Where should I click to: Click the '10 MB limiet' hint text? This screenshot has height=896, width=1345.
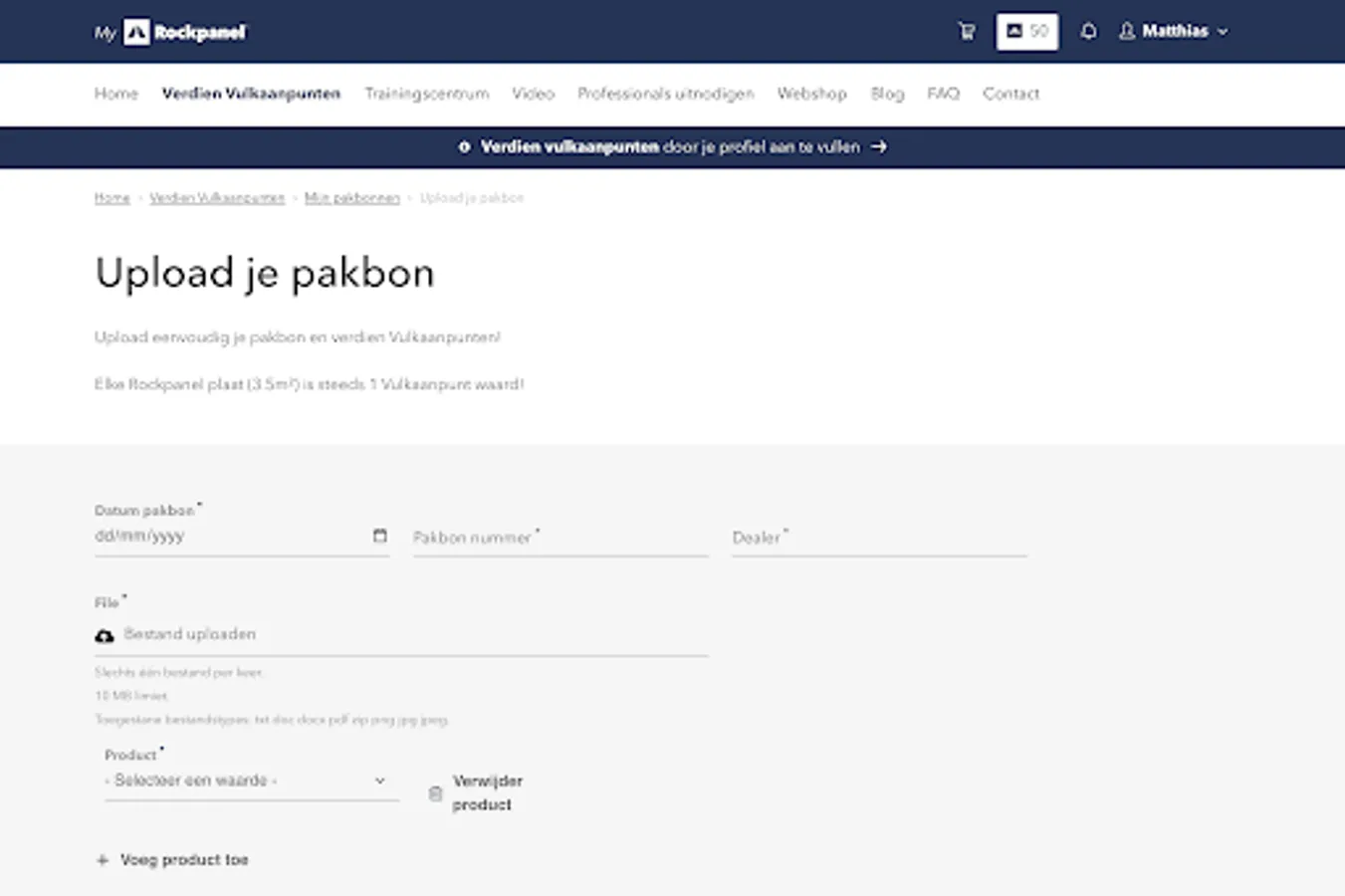[x=131, y=696]
